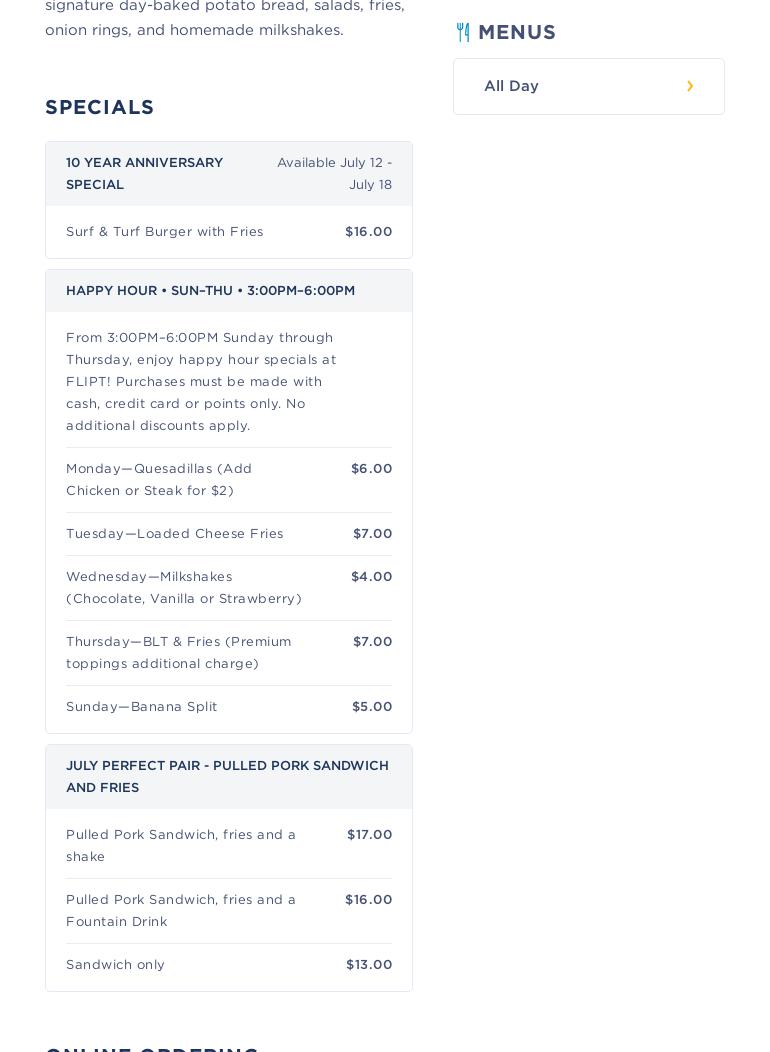This screenshot has height=1052, width=770.
Task: Click the happy hour description paragraph
Action: 201,382
